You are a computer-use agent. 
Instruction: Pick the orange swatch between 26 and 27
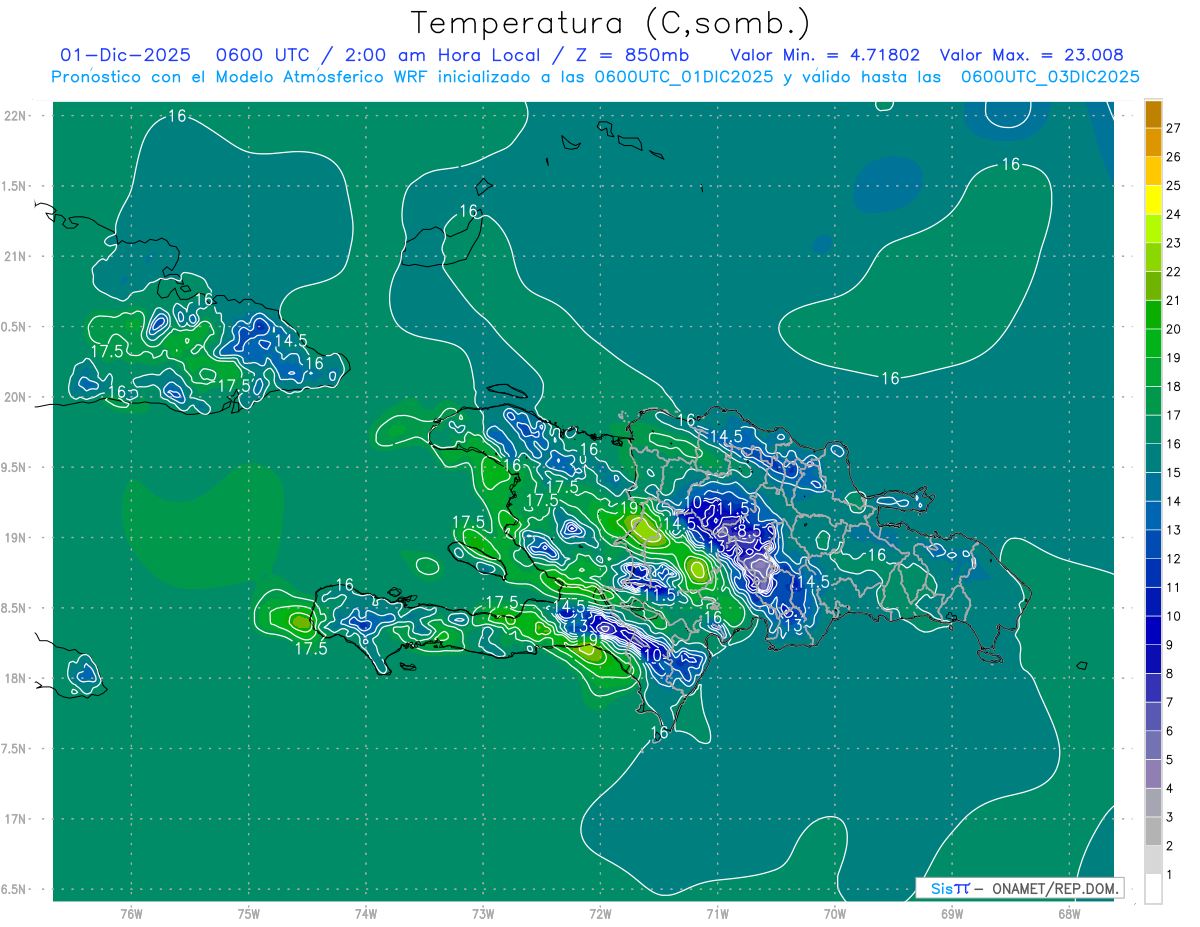tap(1153, 142)
